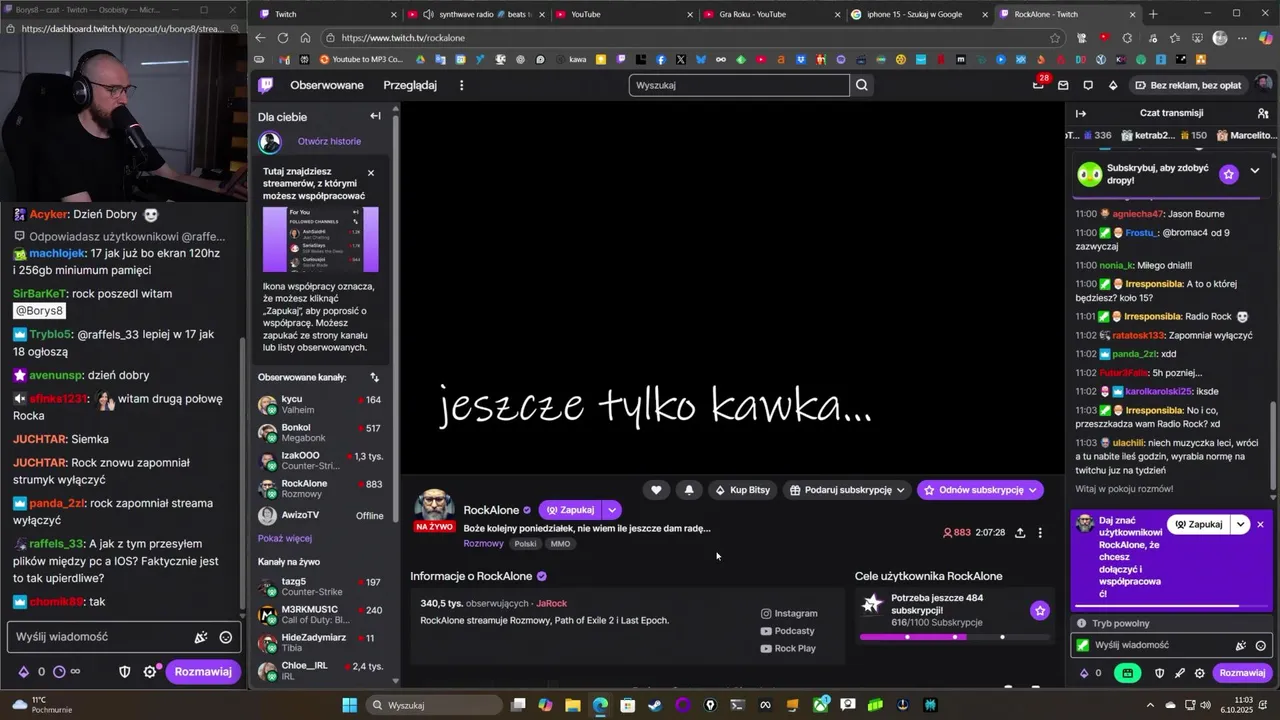Toggle the bell notifications for RockAlone

click(x=689, y=490)
